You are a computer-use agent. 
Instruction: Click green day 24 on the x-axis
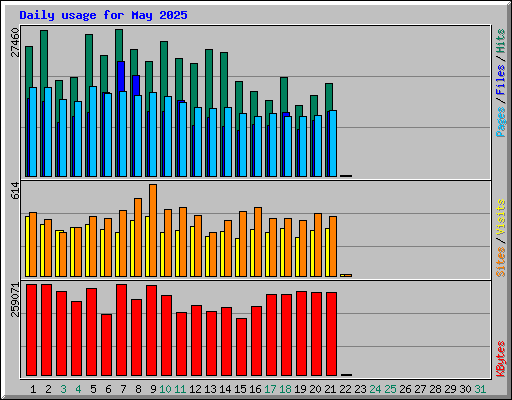[375, 389]
